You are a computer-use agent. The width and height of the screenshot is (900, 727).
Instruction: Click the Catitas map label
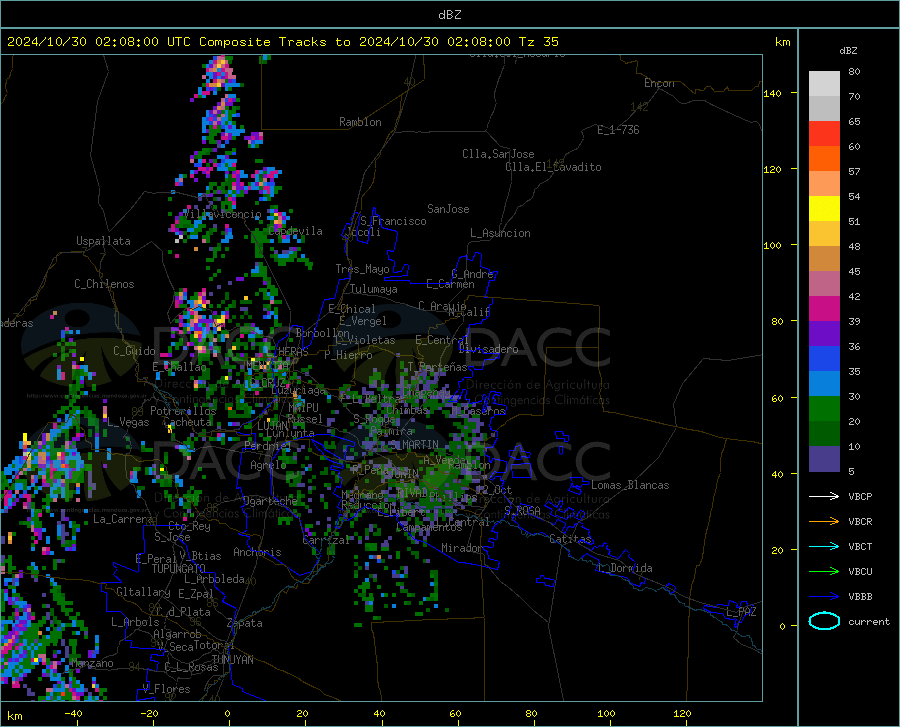(571, 539)
